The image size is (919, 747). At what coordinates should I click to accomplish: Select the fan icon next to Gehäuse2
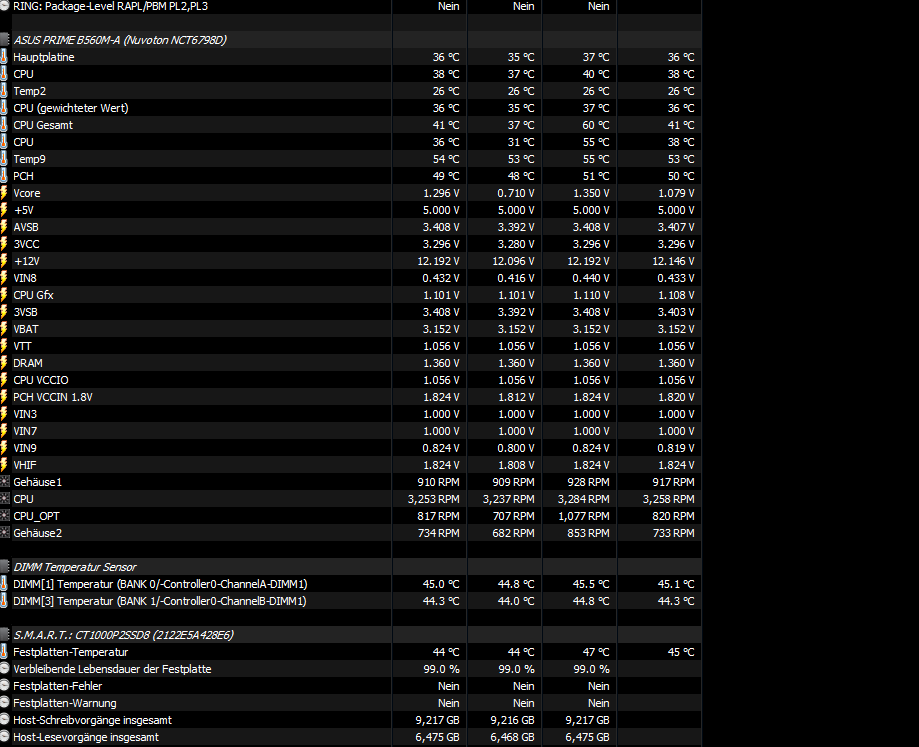pos(5,533)
